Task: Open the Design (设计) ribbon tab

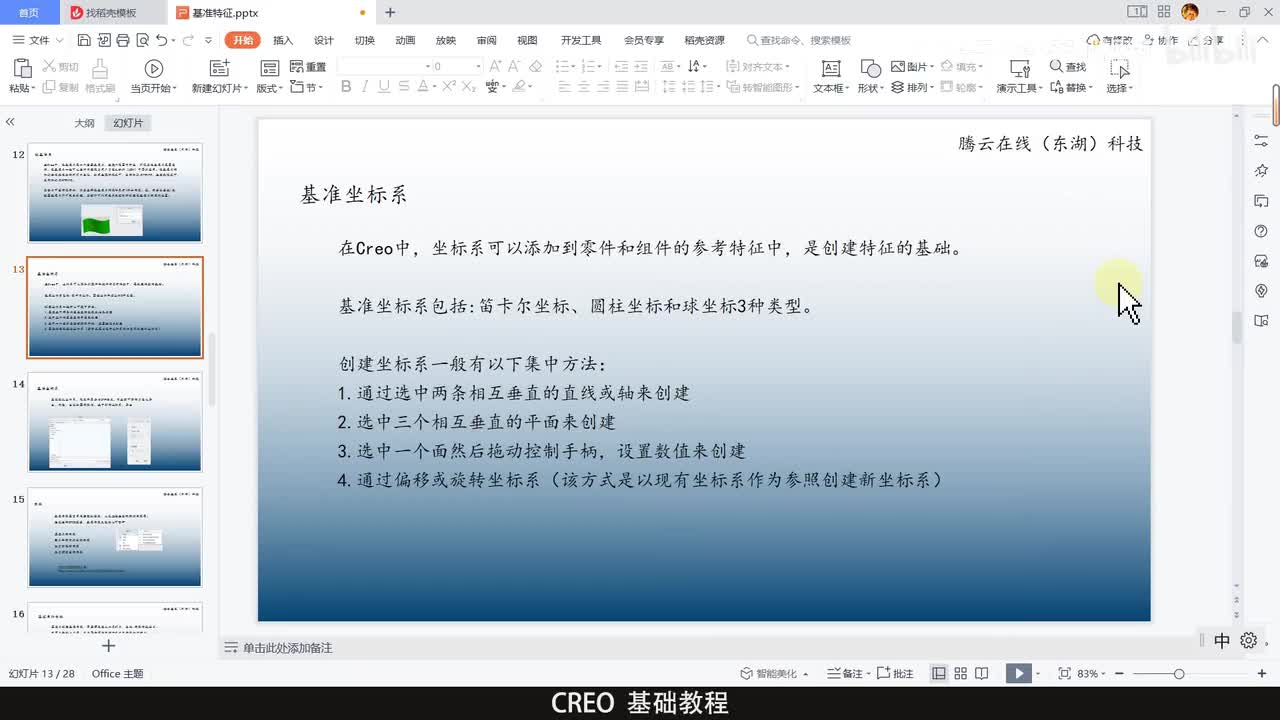Action: click(x=323, y=40)
